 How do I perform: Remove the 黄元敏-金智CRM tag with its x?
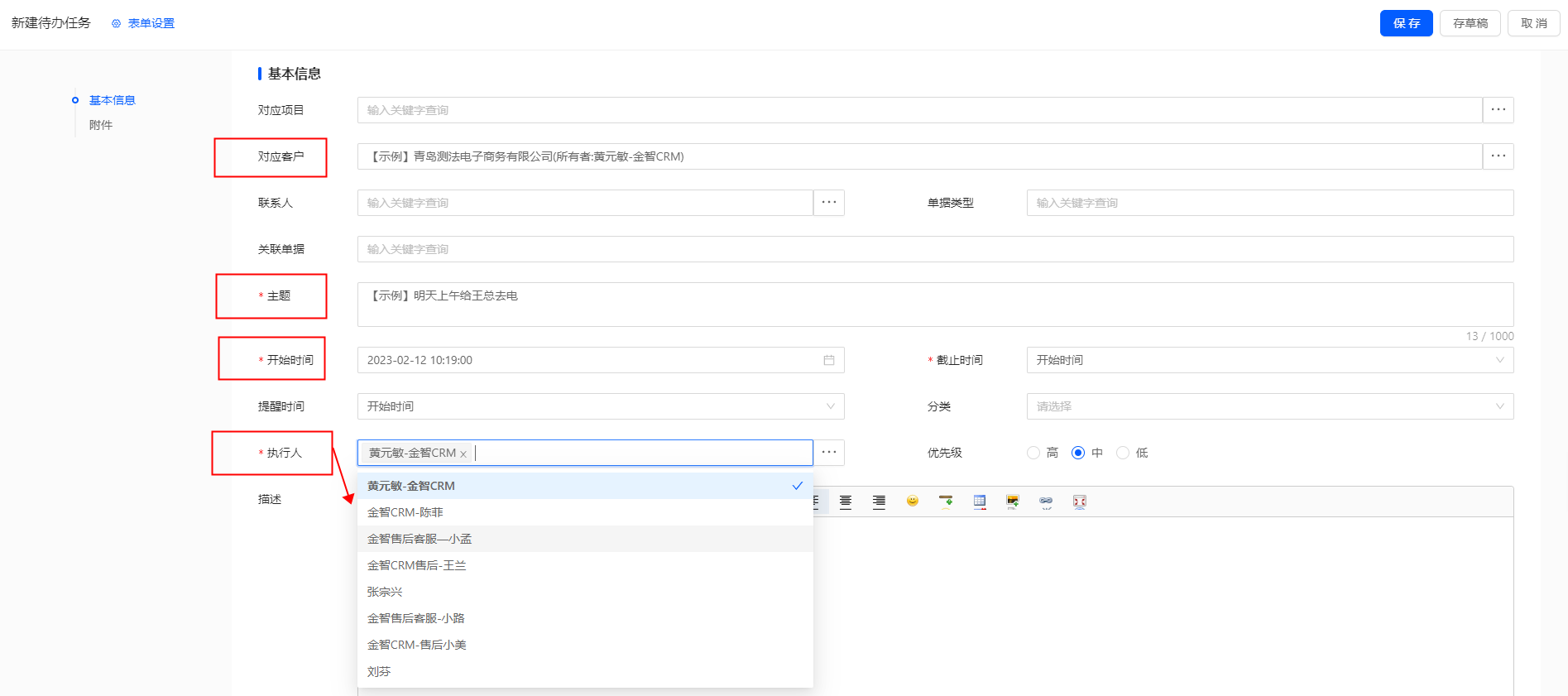pos(463,454)
